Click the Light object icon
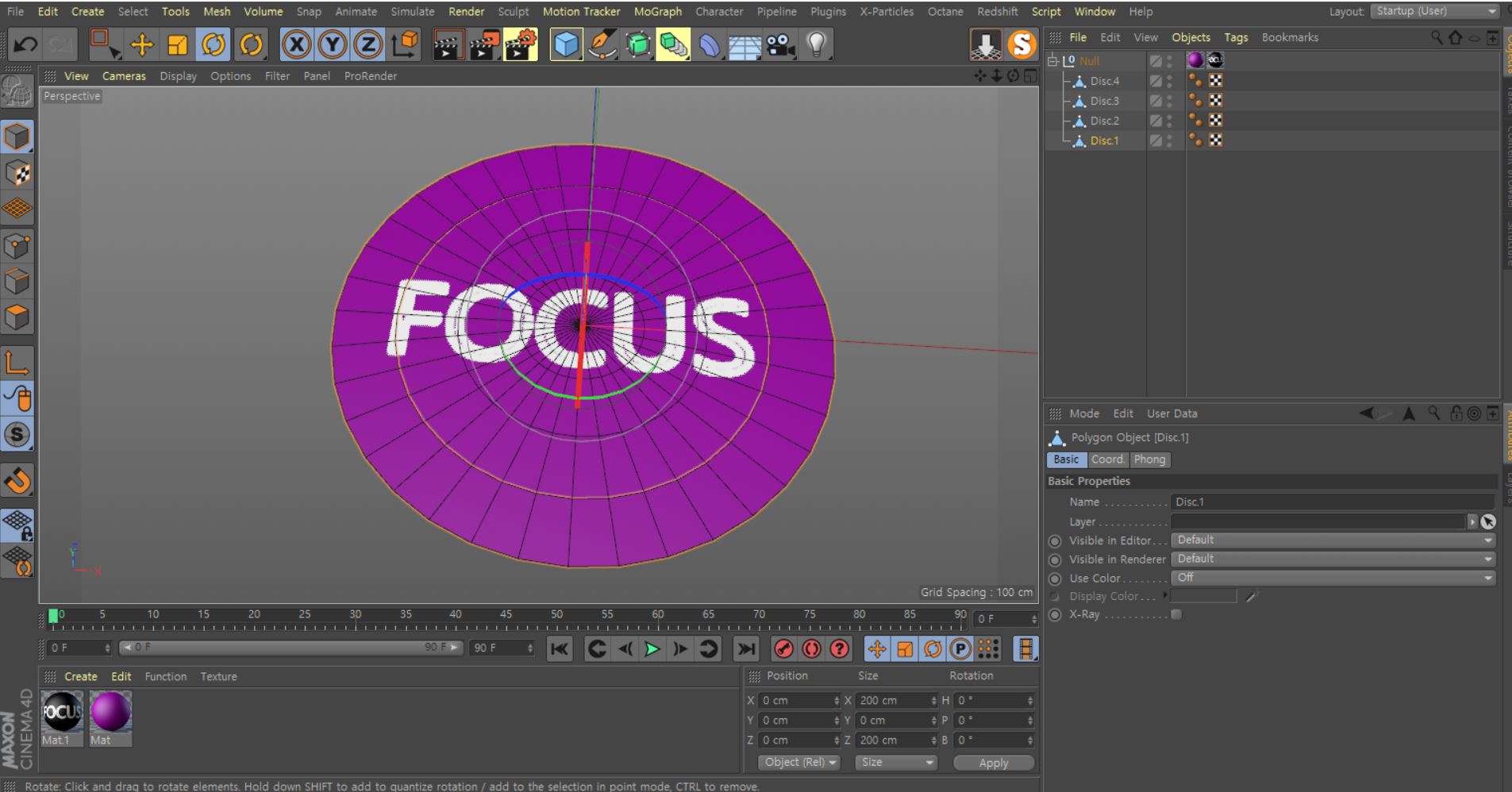Screen dimensions: 1512x792 click(x=816, y=44)
